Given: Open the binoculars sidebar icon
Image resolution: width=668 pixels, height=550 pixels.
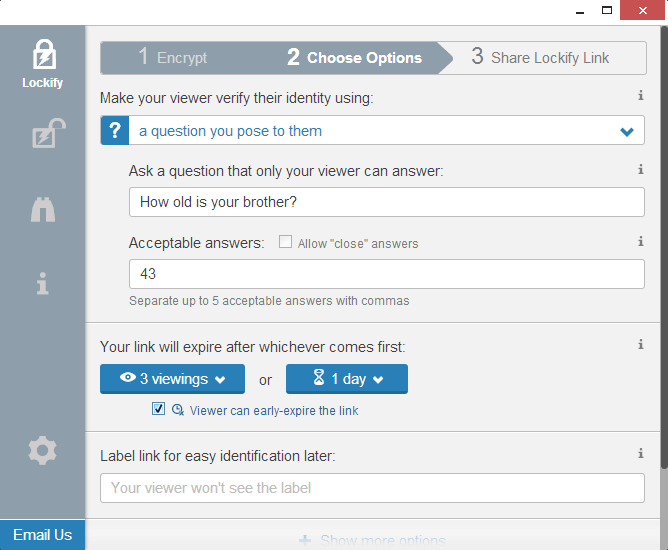Looking at the screenshot, I should pos(43,209).
